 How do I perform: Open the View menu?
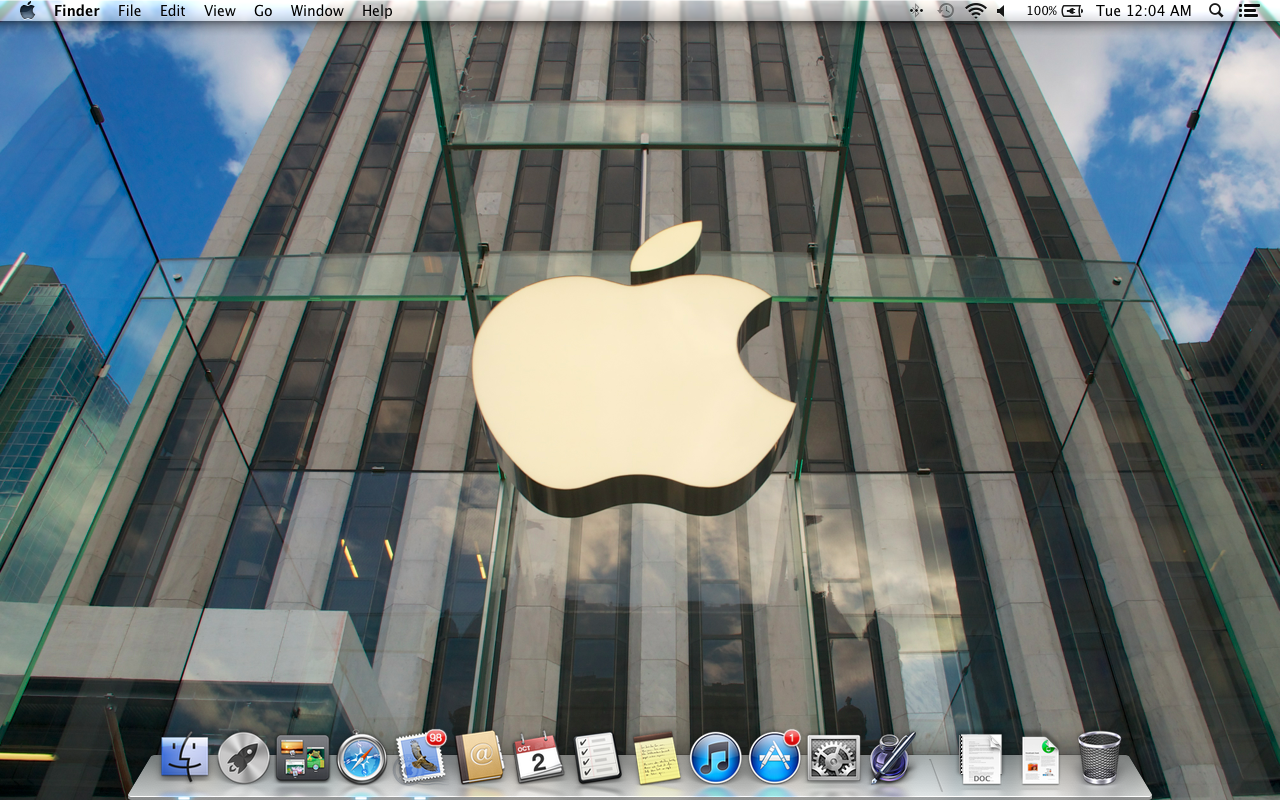pos(220,11)
